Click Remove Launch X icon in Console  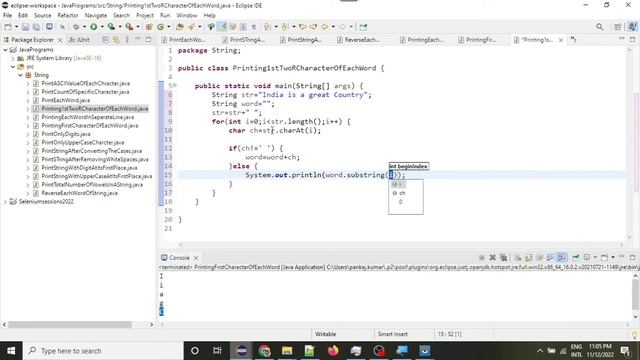click(493, 258)
